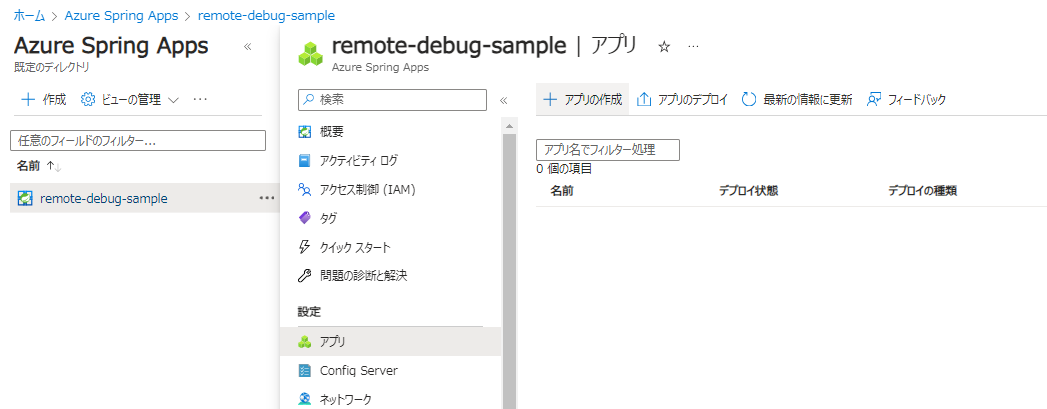This screenshot has height=409, width=1047.
Task: Click the デプロイの種類 column header
Action: [923, 191]
